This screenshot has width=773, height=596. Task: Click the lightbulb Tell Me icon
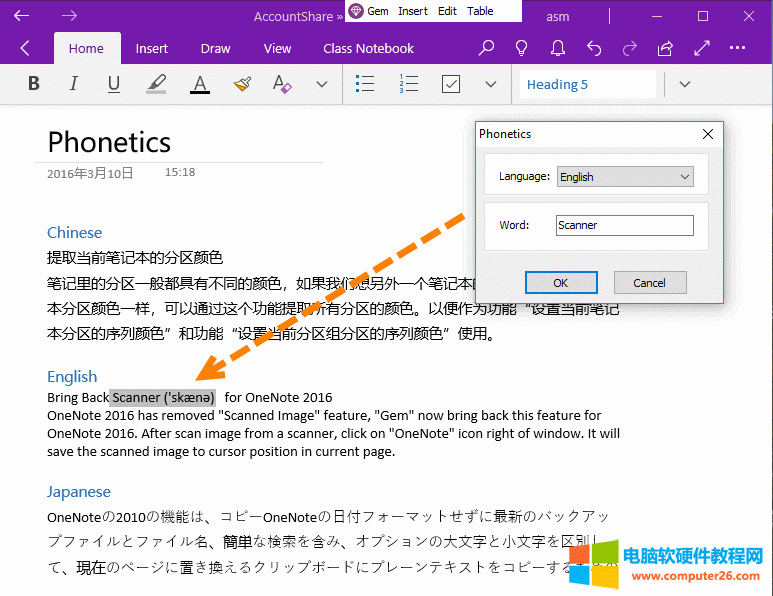[x=521, y=48]
